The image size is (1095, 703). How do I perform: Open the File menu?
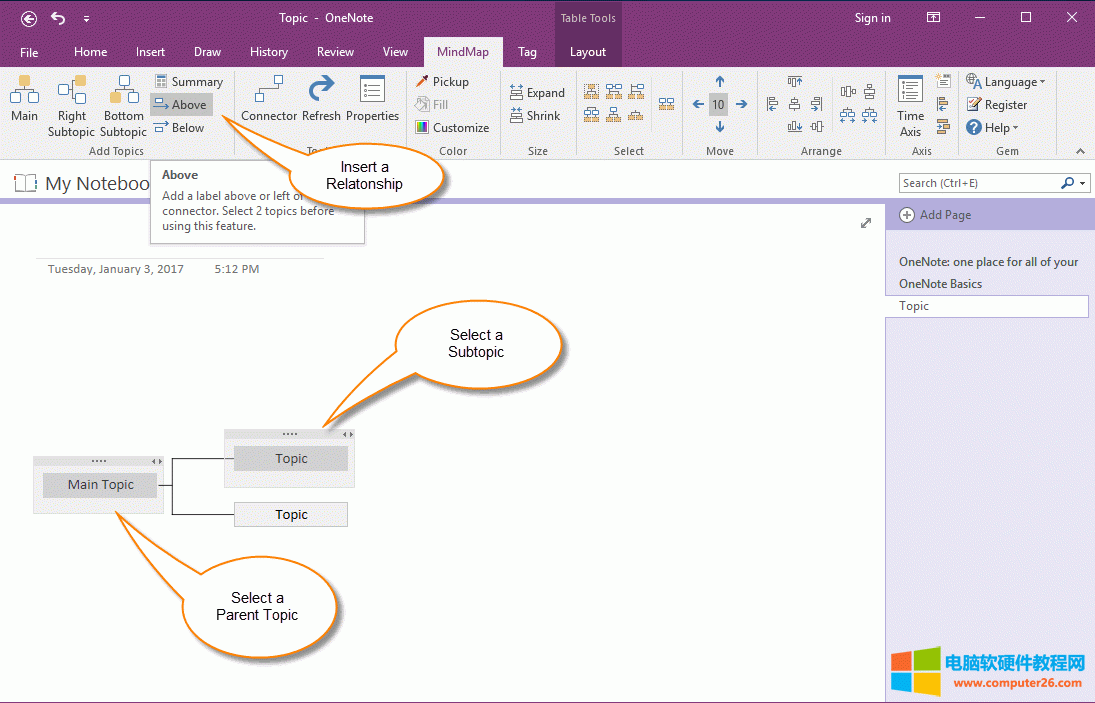tap(29, 52)
